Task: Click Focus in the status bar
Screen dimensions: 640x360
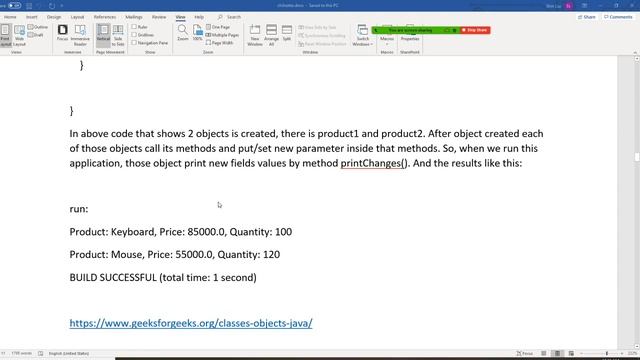Action: point(525,353)
